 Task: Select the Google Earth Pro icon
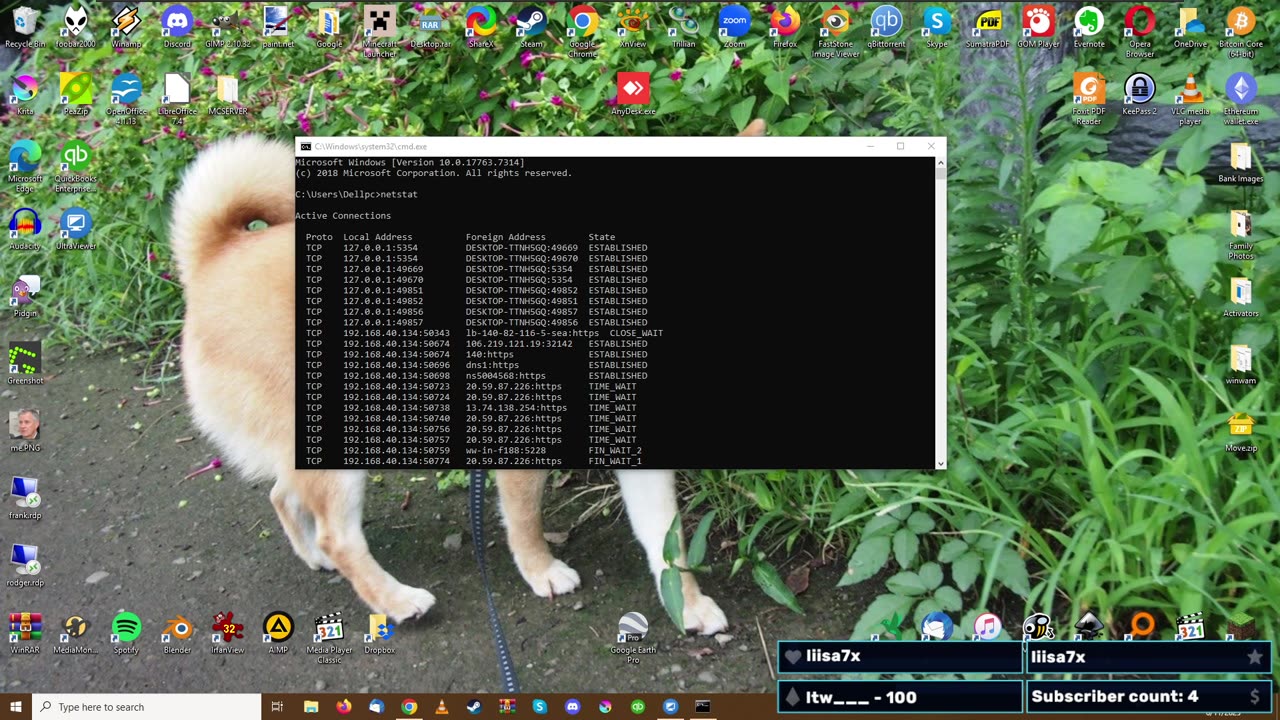point(632,637)
